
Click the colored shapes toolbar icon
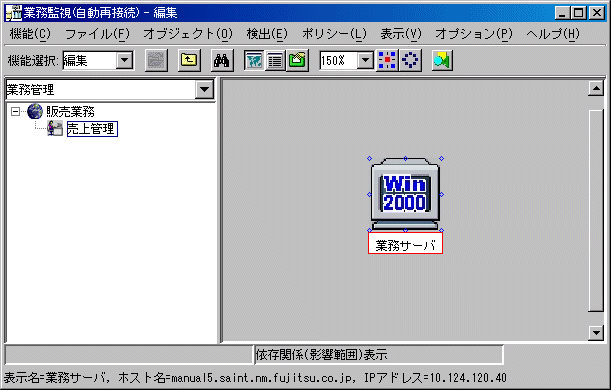442,60
